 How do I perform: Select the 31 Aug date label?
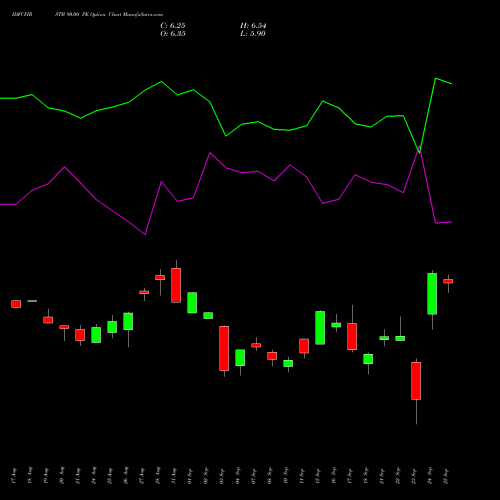(174, 476)
